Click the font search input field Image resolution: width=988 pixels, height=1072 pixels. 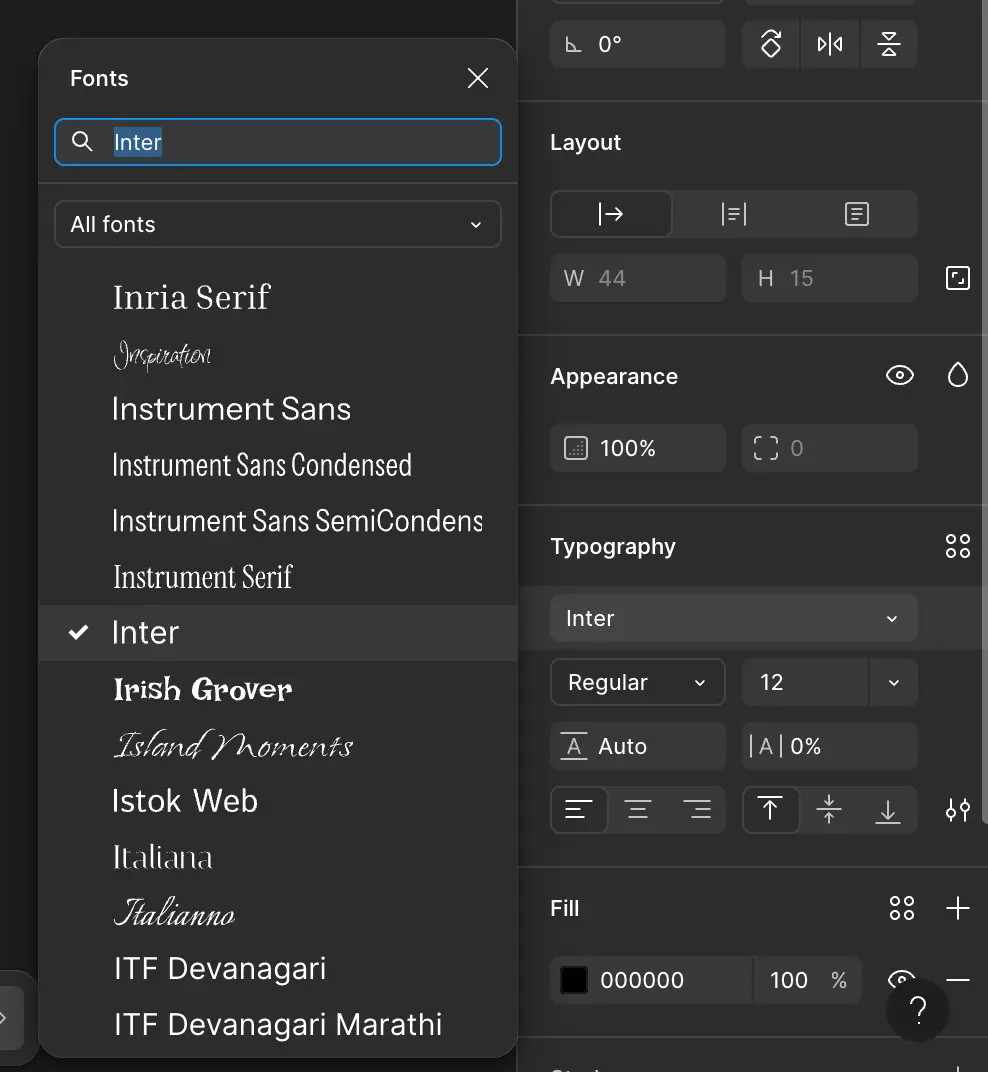[290, 143]
